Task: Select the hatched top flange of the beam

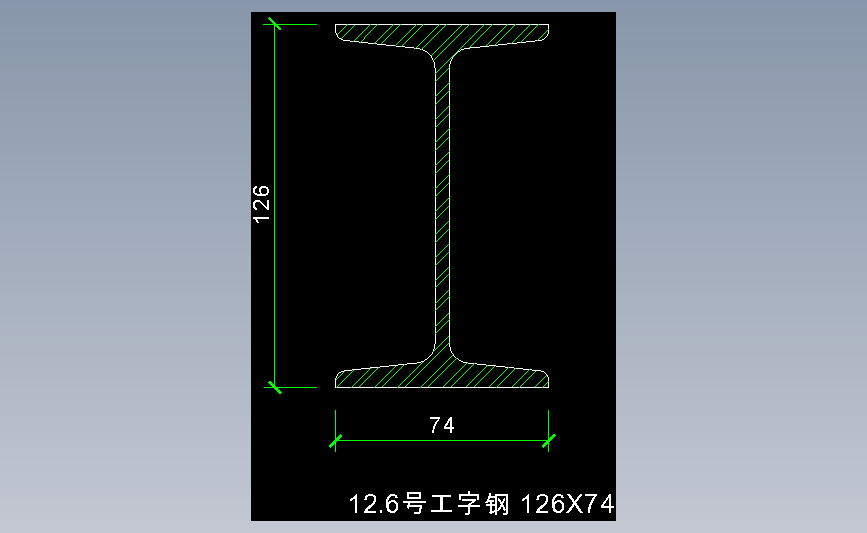Action: pyautogui.click(x=442, y=36)
